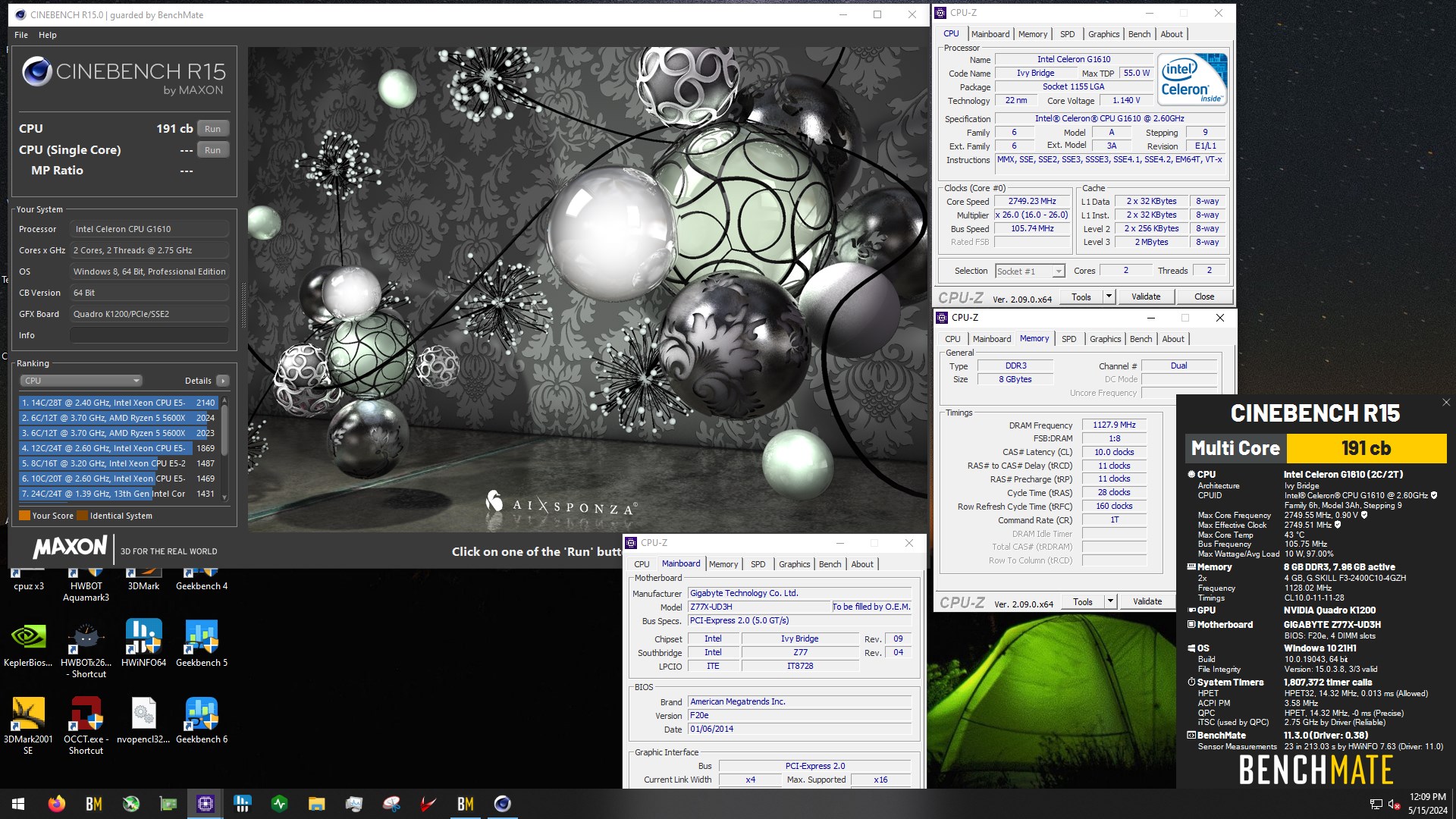Open Firefox from the taskbar
The image size is (1456, 819).
click(56, 804)
